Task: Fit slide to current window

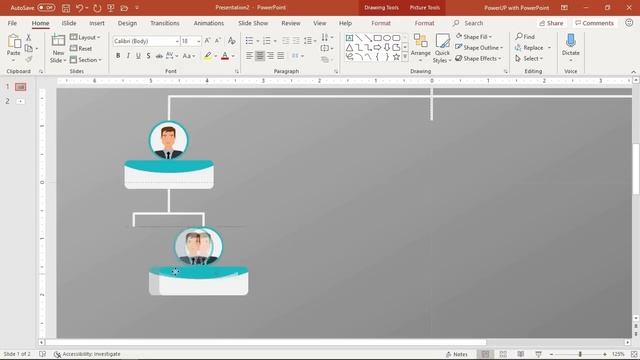Action: tap(634, 354)
